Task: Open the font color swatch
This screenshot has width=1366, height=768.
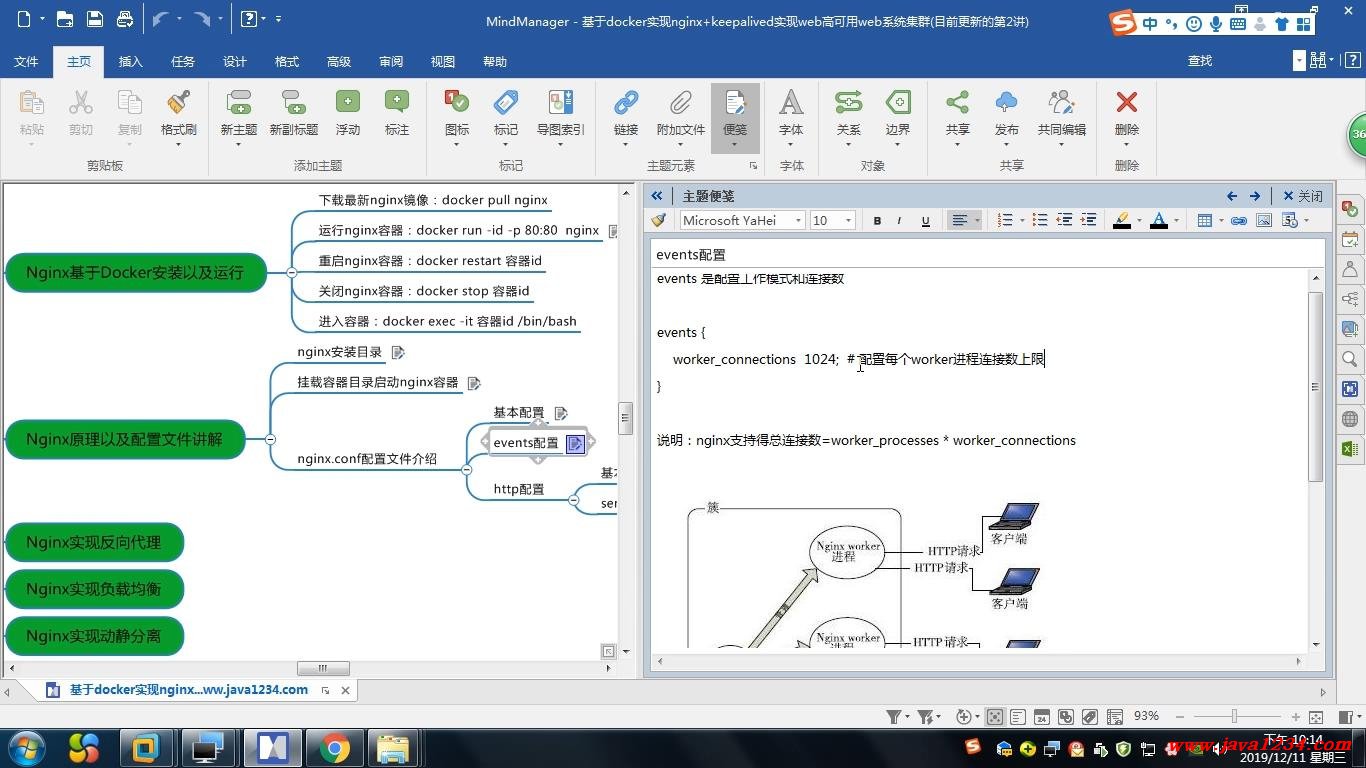Action: point(1159,221)
